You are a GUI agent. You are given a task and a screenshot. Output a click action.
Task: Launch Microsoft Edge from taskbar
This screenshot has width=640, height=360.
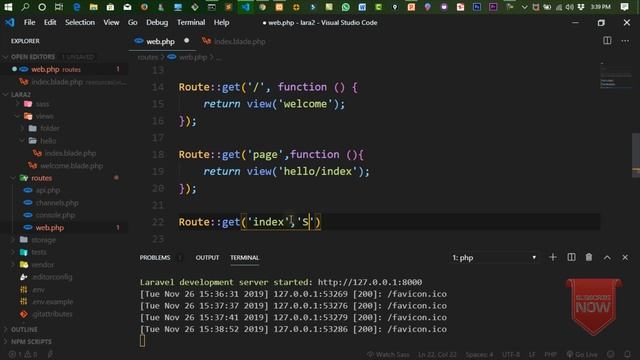76,7
